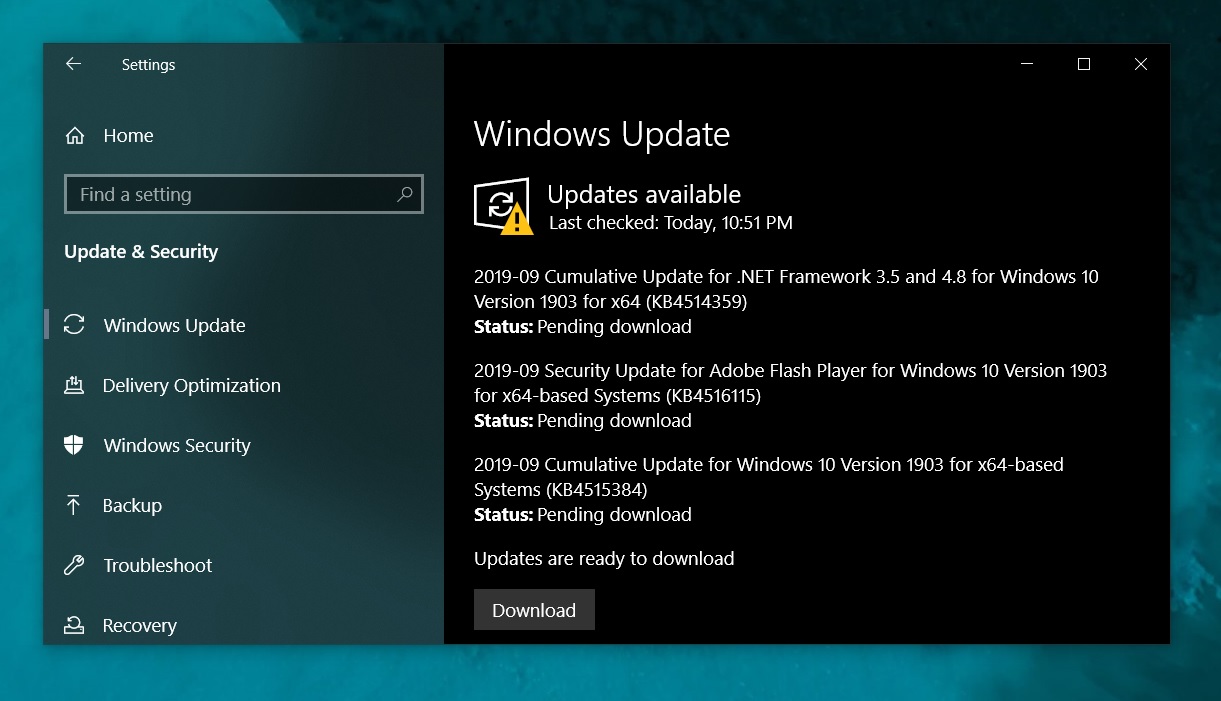
Task: Select the .NET Framework update KB4514359 text
Action: pyautogui.click(x=786, y=289)
